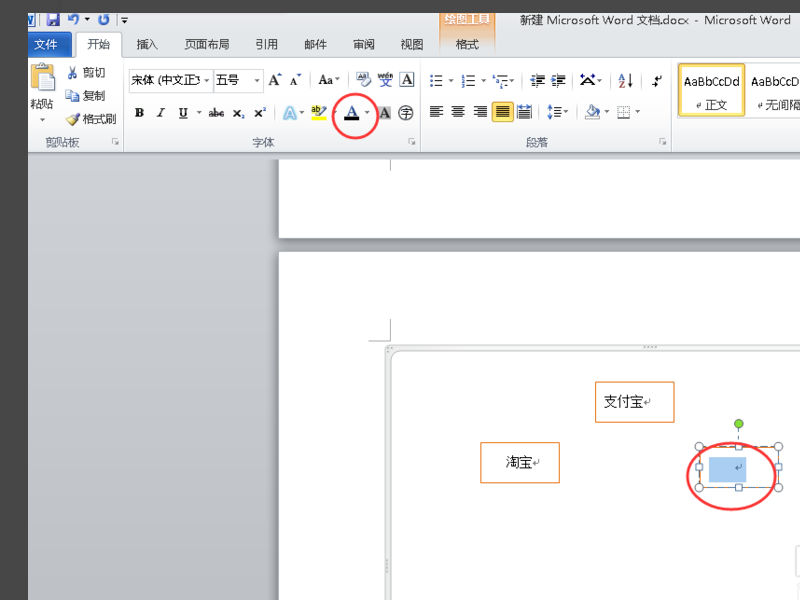Click the Center align icon
The image size is (800, 600).
(x=458, y=112)
